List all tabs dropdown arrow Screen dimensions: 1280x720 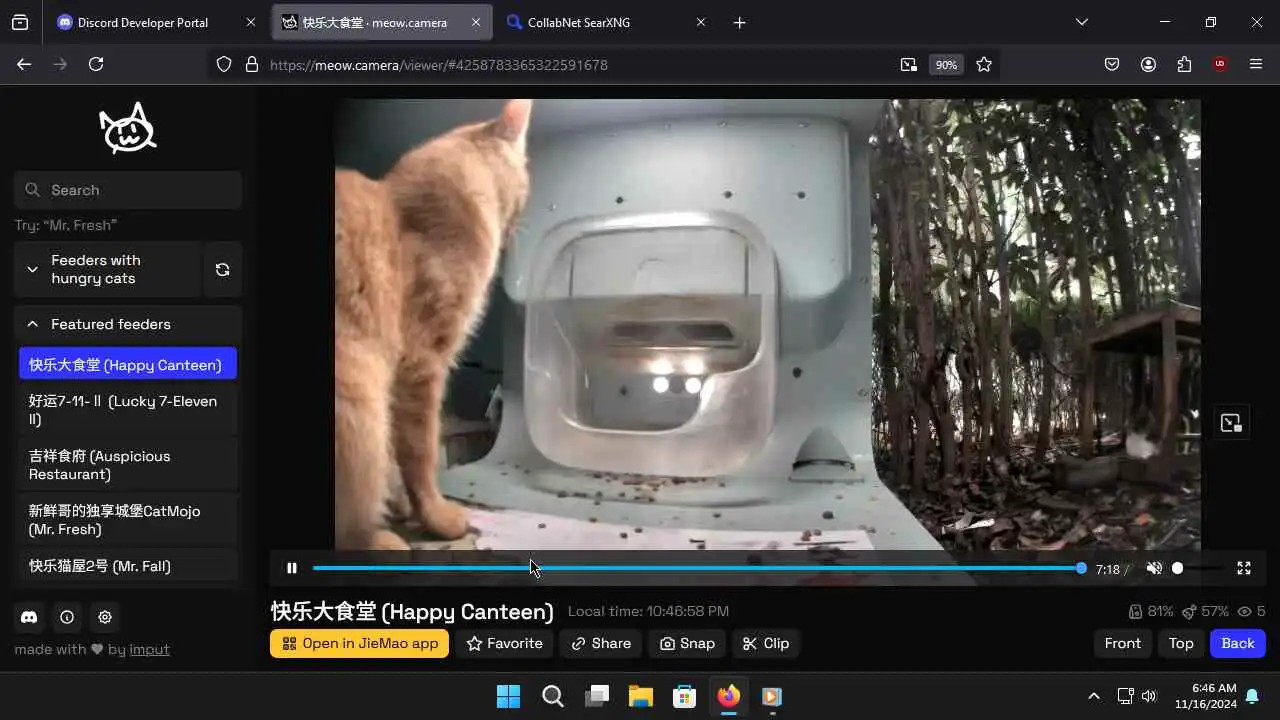point(1081,22)
